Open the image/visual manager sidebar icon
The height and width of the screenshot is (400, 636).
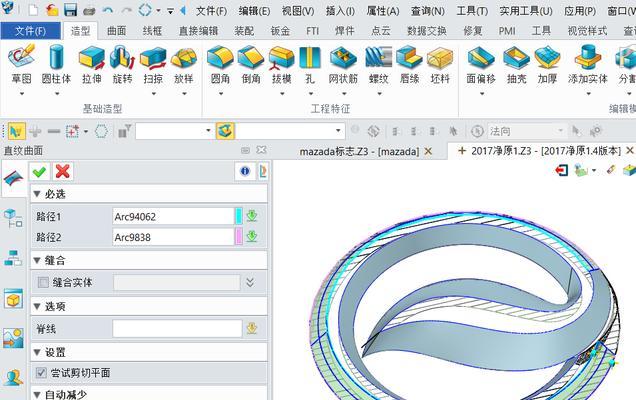[x=13, y=338]
